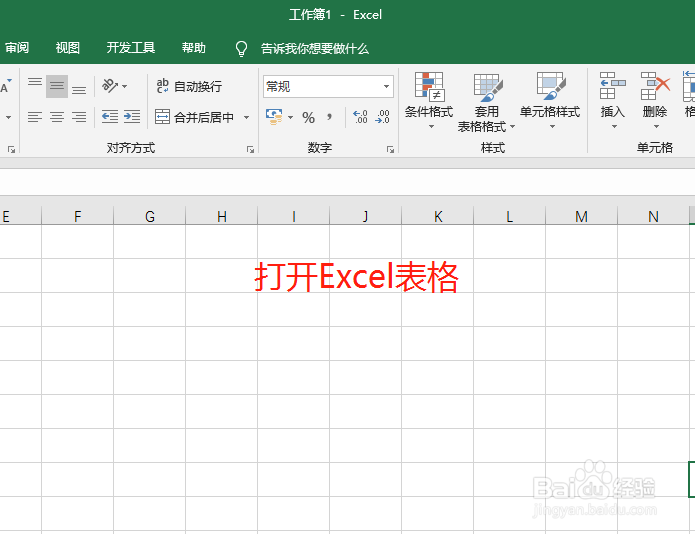Viewport: 695px width, 534px height.
Task: Select column I header
Action: click(x=294, y=216)
